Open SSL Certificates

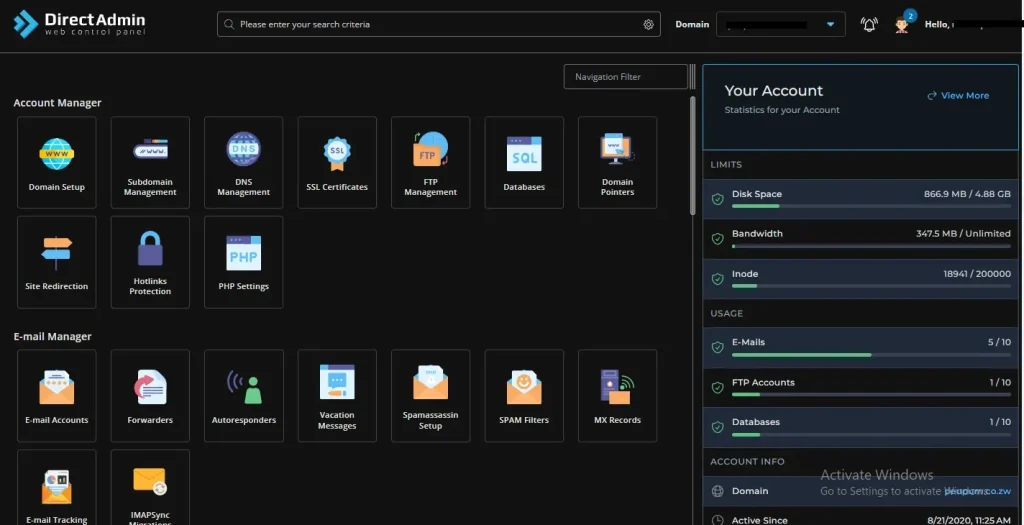pyautogui.click(x=337, y=163)
